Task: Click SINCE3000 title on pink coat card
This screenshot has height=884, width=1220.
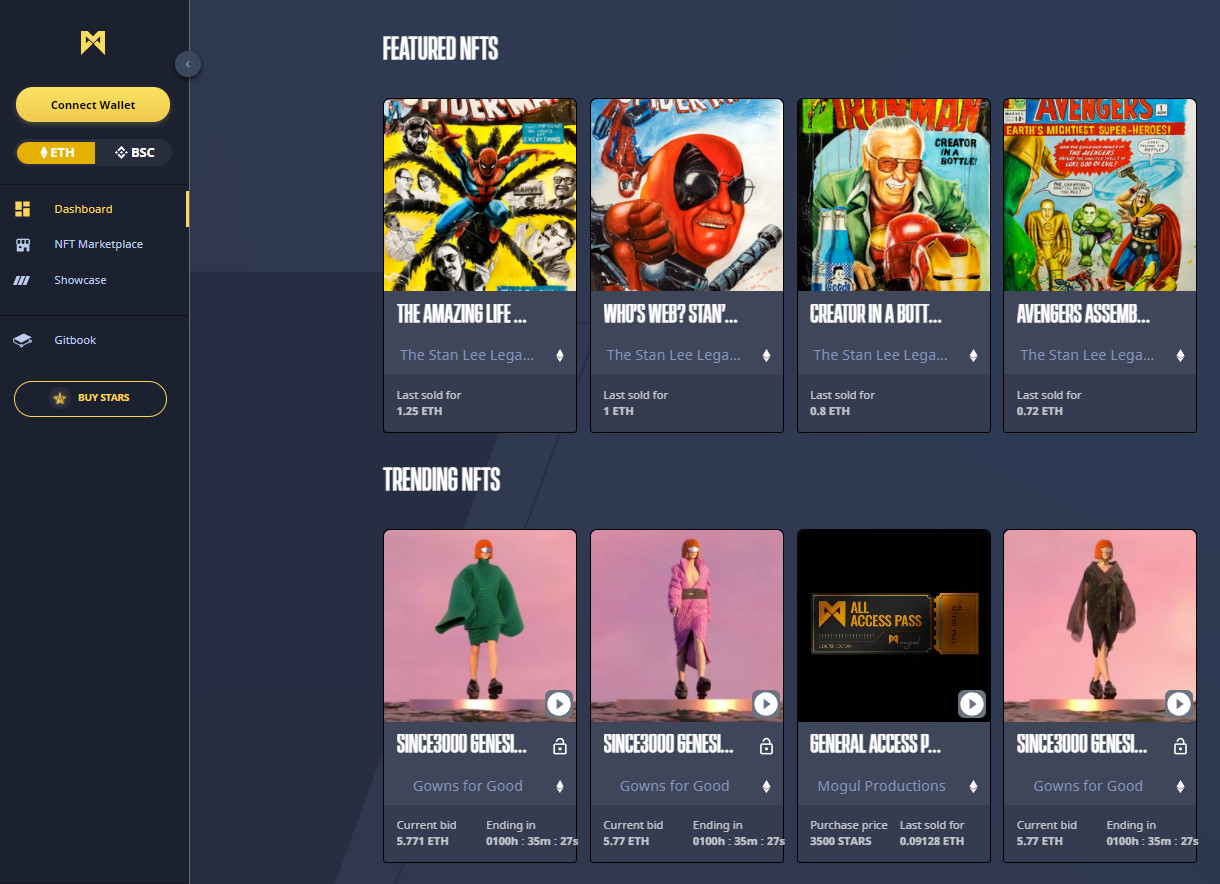Action: click(669, 745)
